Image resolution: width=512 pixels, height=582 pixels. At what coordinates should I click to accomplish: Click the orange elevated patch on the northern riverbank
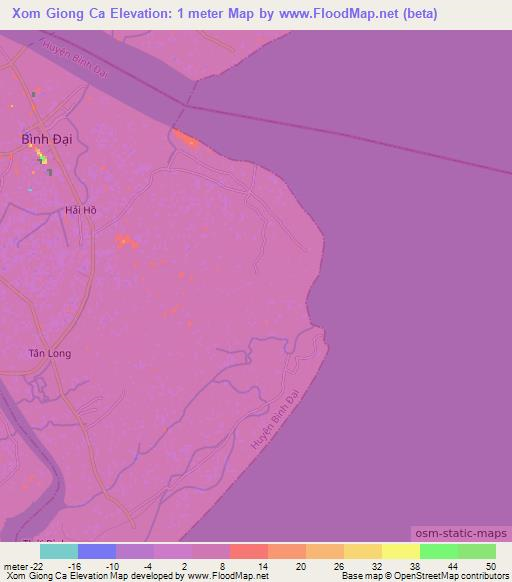(186, 139)
